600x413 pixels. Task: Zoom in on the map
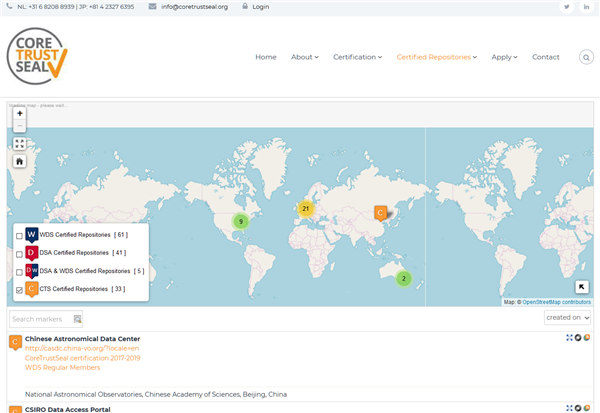(19, 113)
